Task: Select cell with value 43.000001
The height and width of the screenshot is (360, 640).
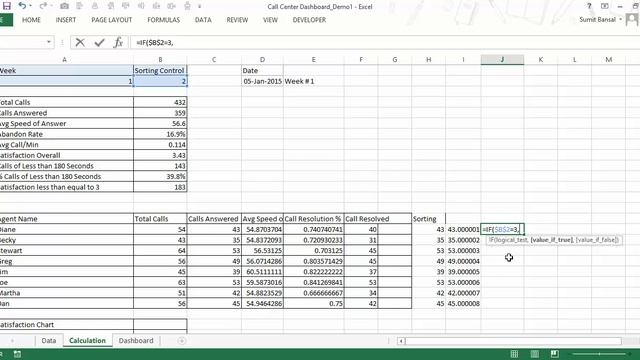Action: point(463,229)
